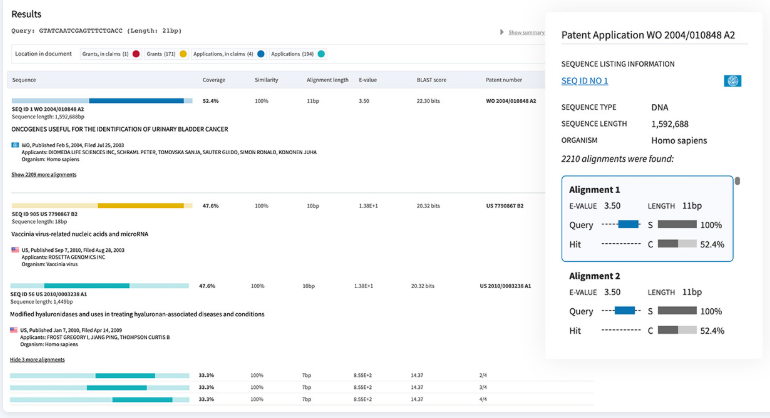770x418 pixels.
Task: Click the WO flag icon under bladder cancer patent
Action: 15,144
